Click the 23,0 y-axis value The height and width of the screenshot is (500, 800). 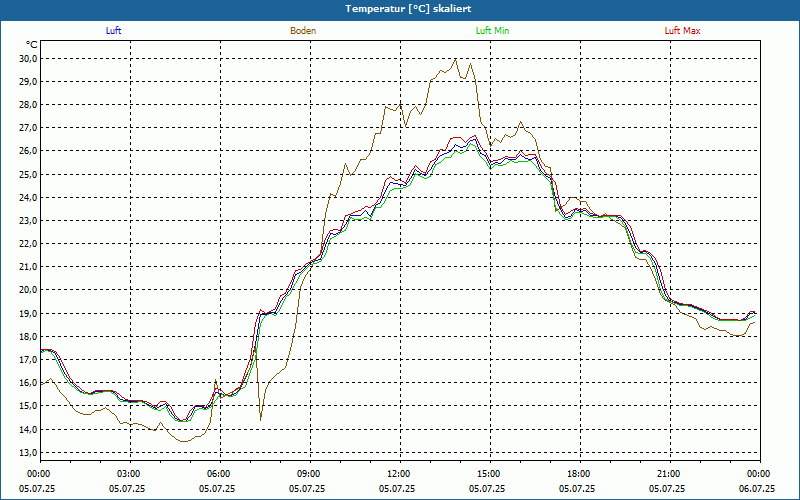28,221
